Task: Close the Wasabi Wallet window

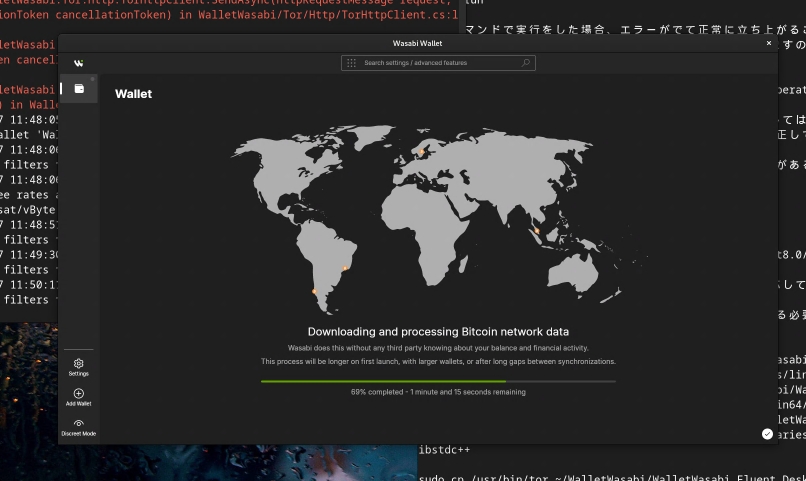Action: point(769,43)
